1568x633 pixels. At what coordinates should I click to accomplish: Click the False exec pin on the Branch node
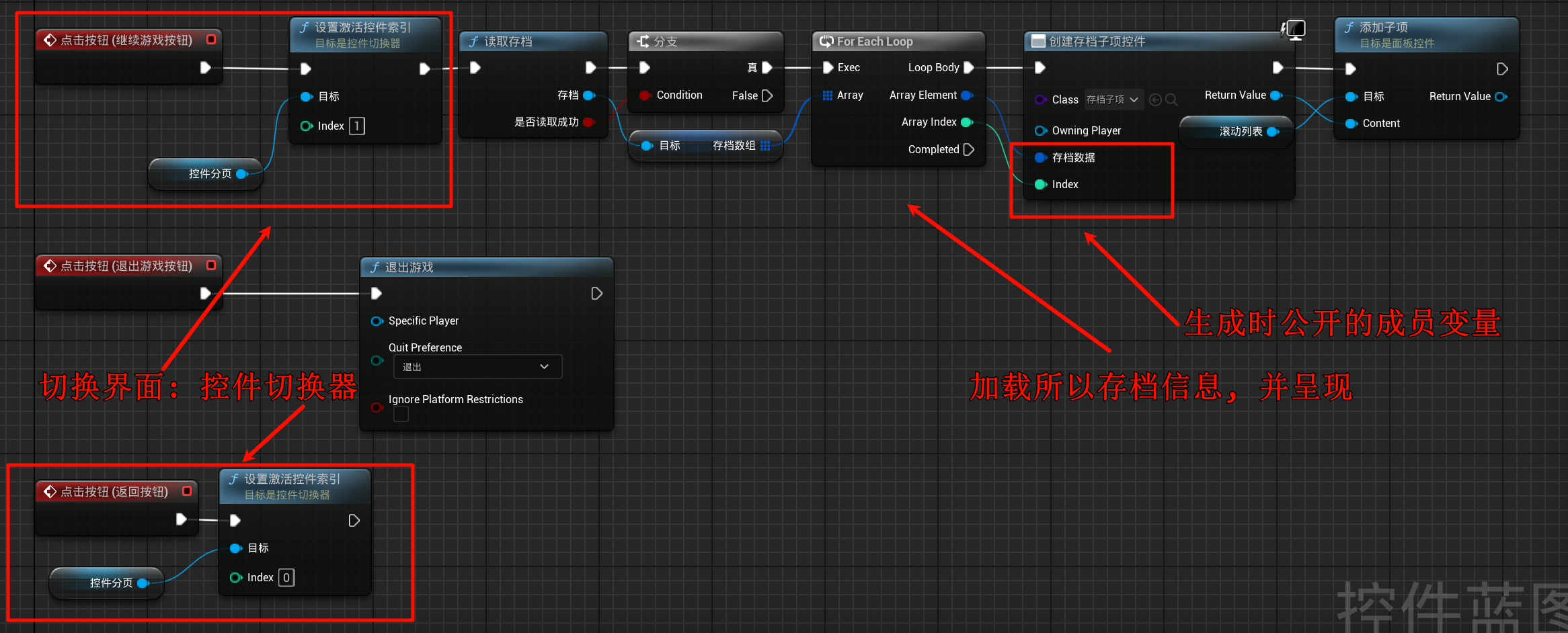tap(767, 95)
